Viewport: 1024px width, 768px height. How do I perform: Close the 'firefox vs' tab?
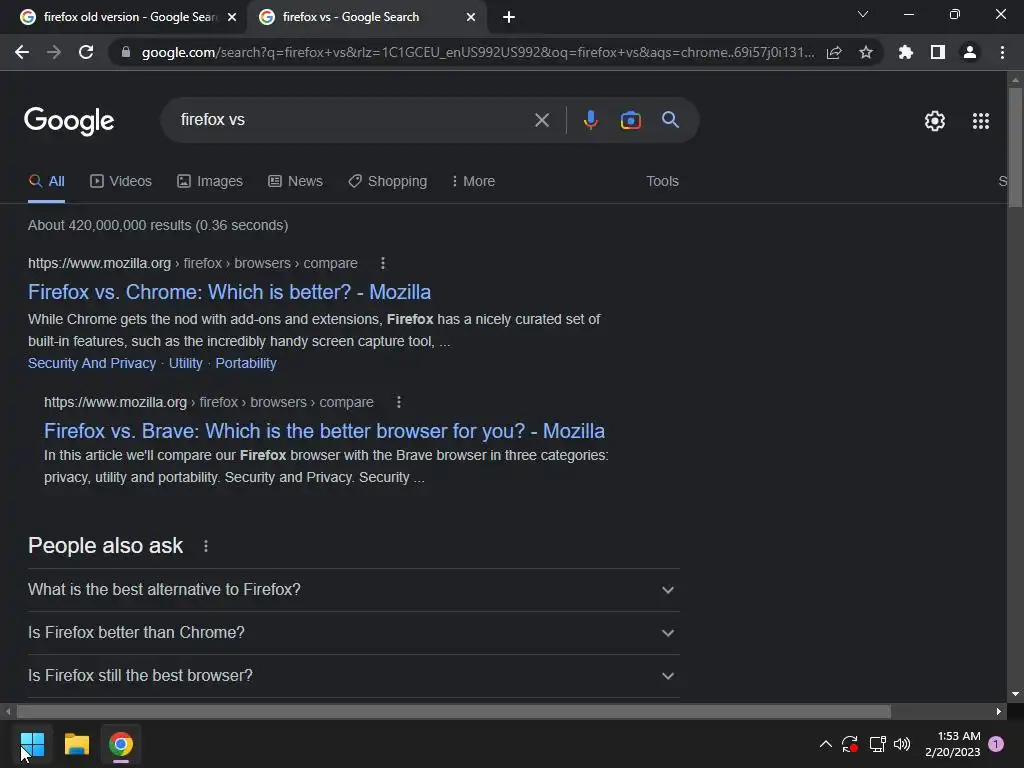click(x=471, y=17)
